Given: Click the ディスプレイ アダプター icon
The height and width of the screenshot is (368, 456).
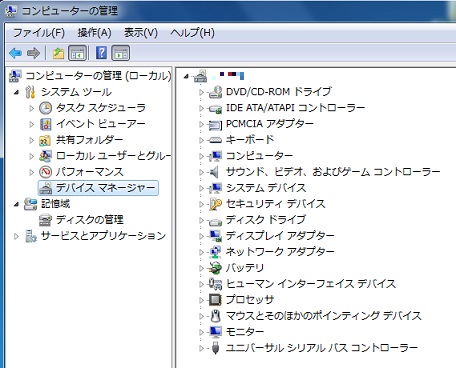Looking at the screenshot, I should (215, 236).
